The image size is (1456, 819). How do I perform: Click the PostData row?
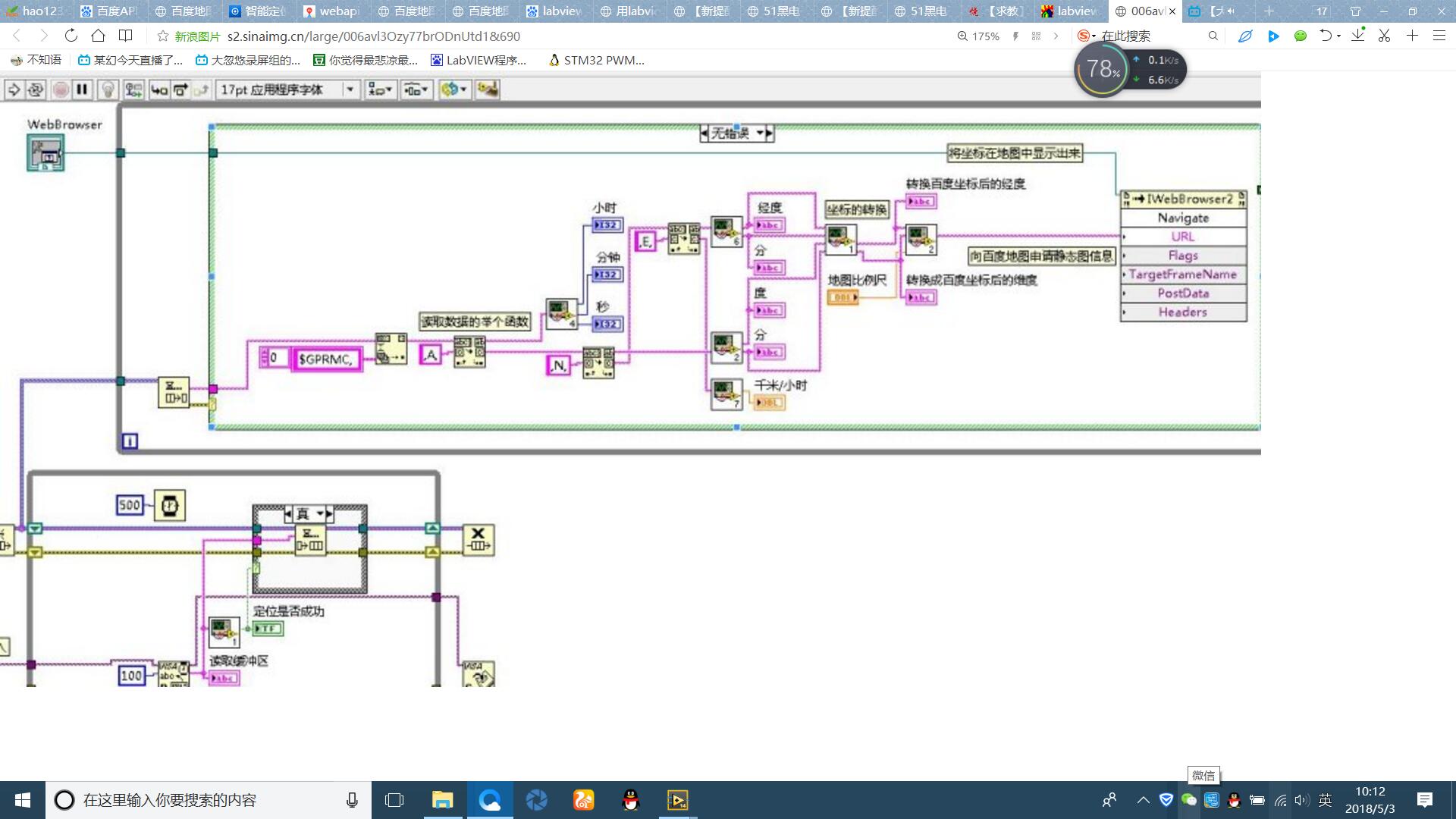pos(1183,293)
